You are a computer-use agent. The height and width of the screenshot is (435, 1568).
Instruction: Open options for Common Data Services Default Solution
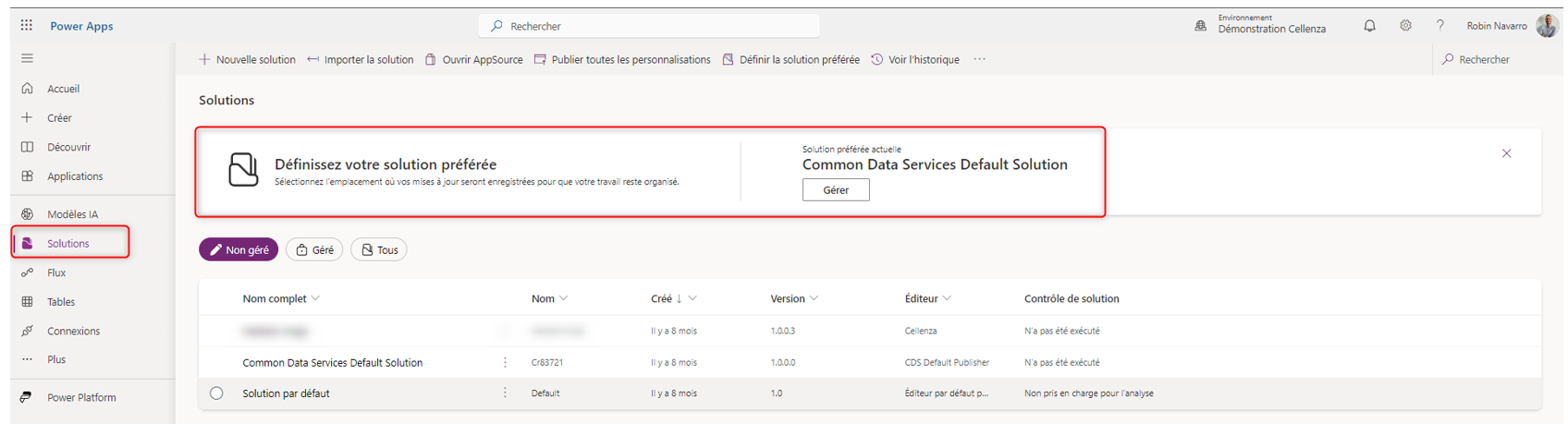505,363
